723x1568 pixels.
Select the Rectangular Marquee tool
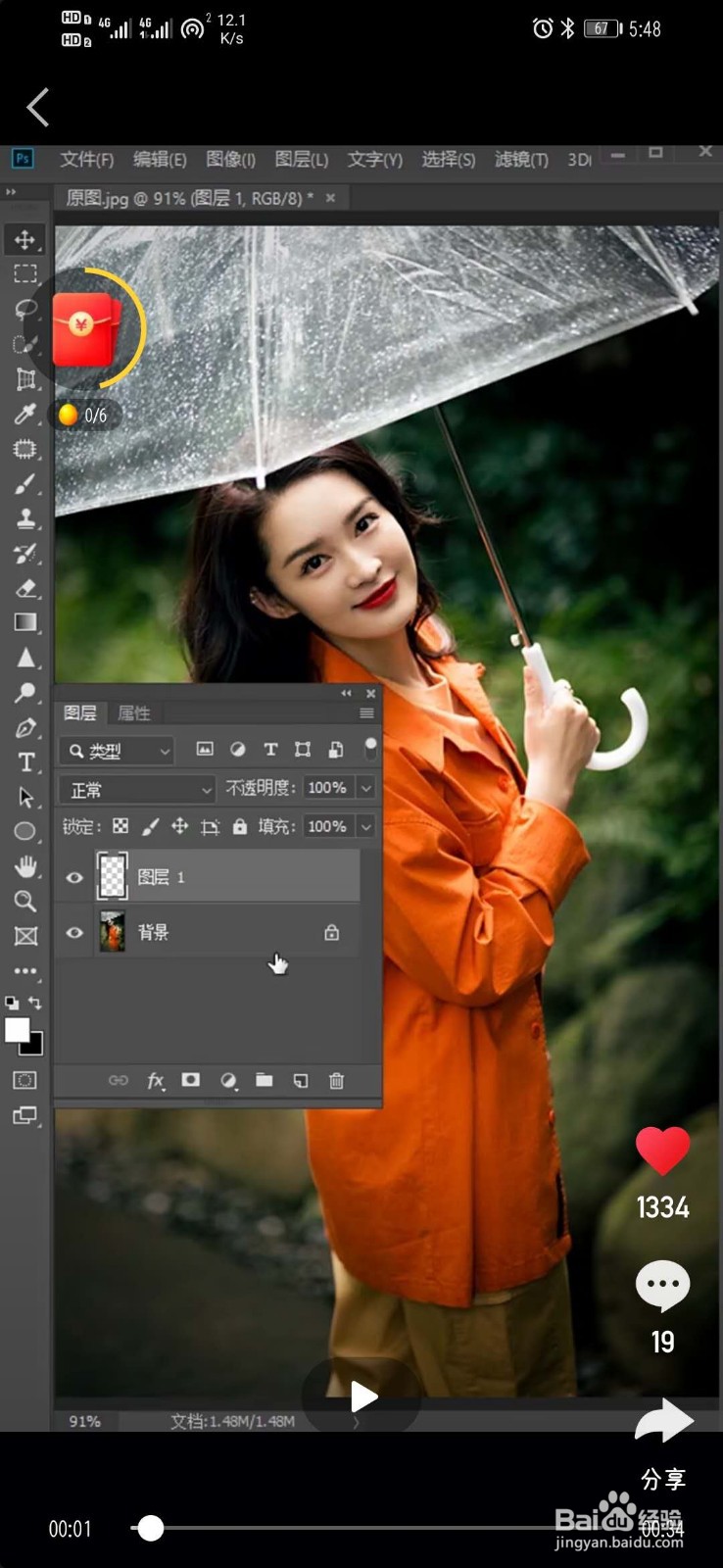coord(25,274)
